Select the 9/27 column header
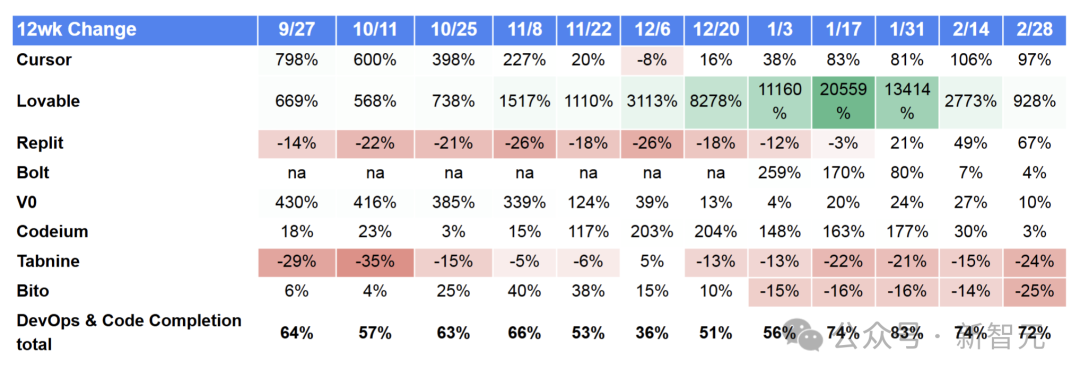The width and height of the screenshot is (1080, 379). (x=297, y=30)
